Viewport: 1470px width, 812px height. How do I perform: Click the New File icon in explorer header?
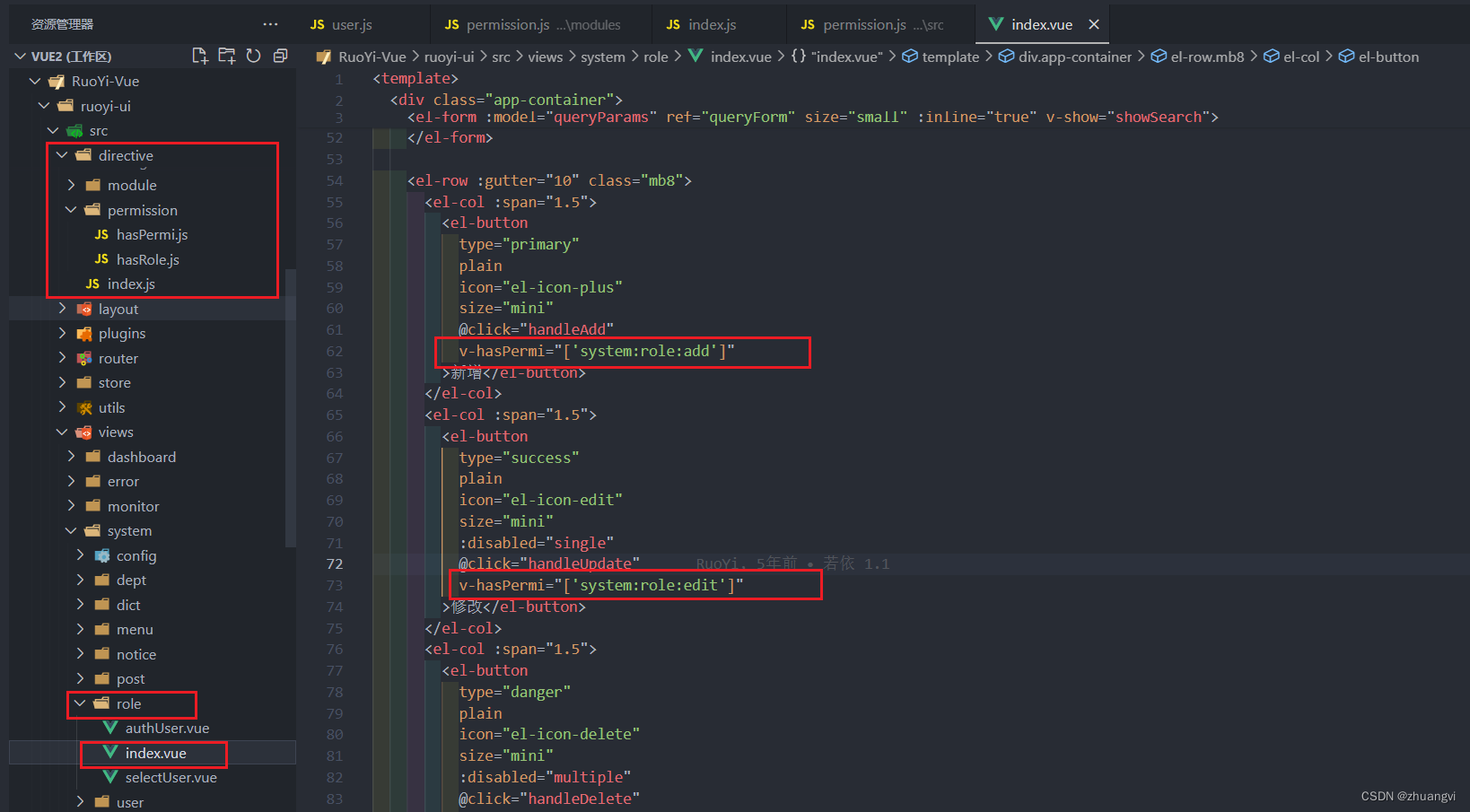point(200,56)
